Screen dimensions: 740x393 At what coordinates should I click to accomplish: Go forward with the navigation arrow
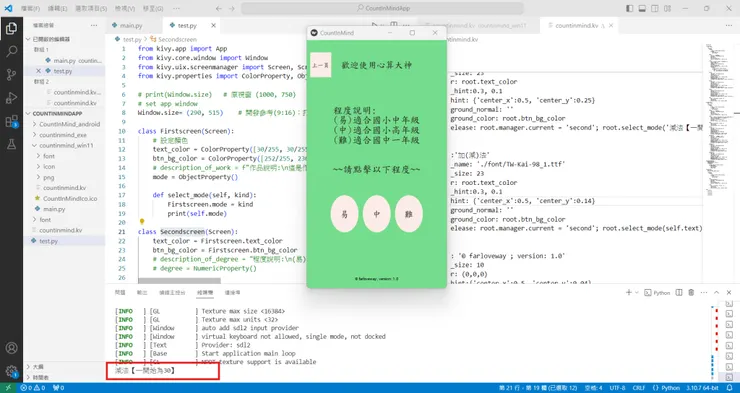tap(231, 8)
